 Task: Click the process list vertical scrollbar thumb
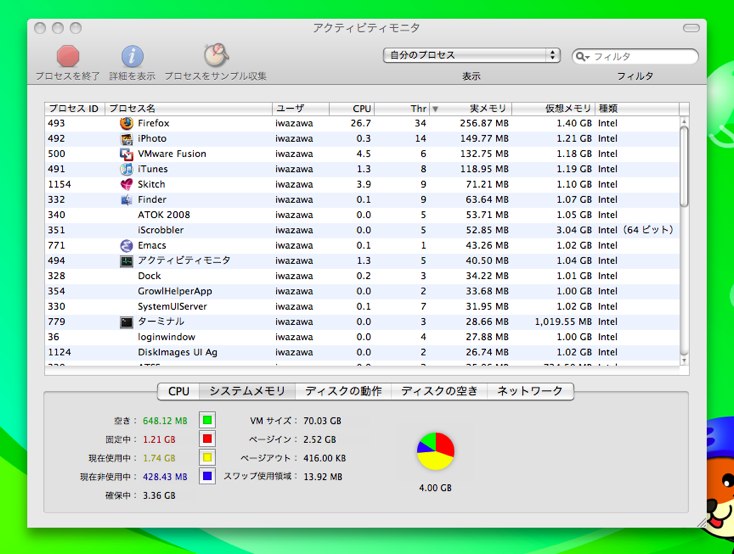click(x=684, y=166)
